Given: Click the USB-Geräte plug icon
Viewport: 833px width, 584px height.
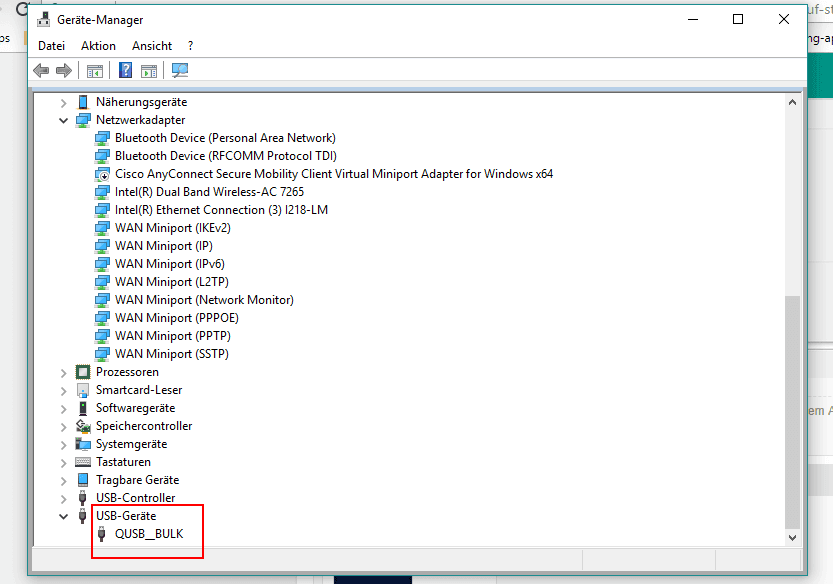Looking at the screenshot, I should click(x=82, y=516).
